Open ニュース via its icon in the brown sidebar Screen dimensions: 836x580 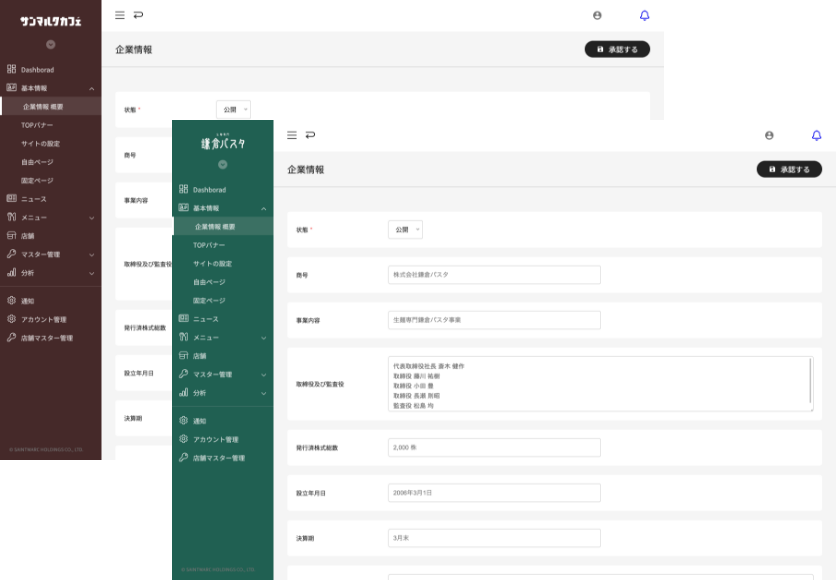point(11,198)
